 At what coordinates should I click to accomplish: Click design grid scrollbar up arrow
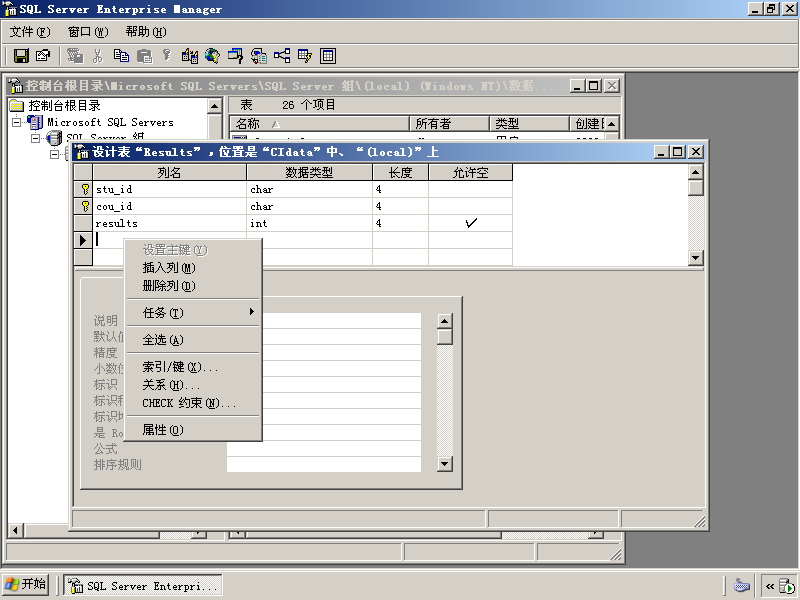[695, 172]
